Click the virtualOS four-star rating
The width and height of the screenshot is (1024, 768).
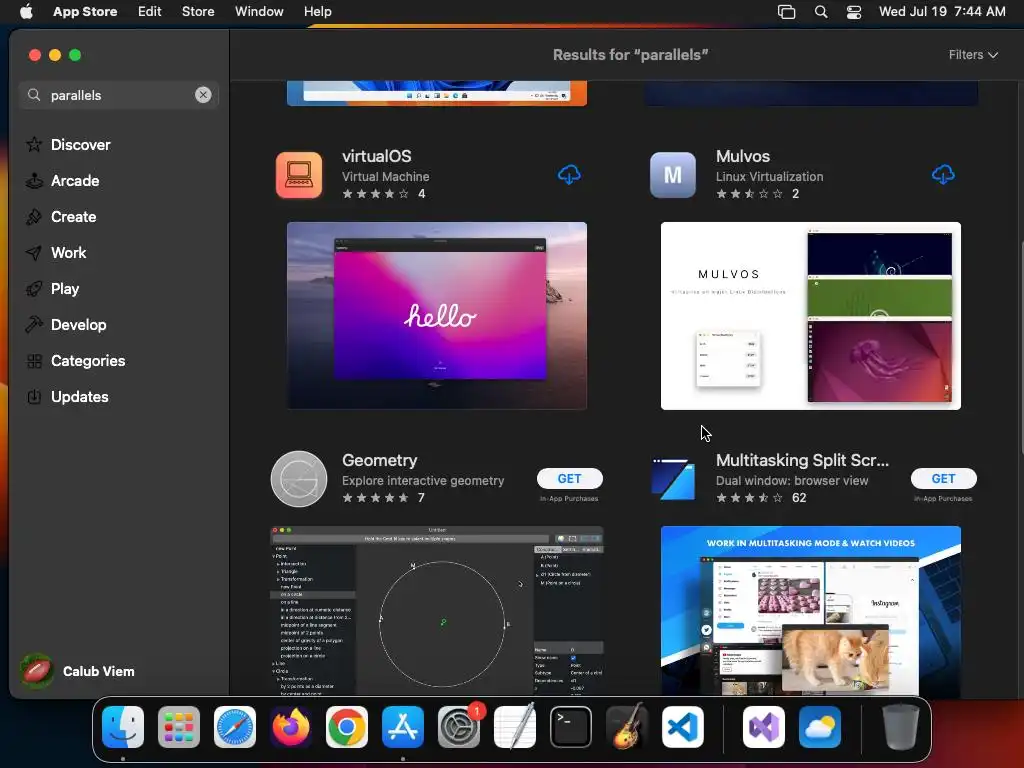pyautogui.click(x=376, y=193)
